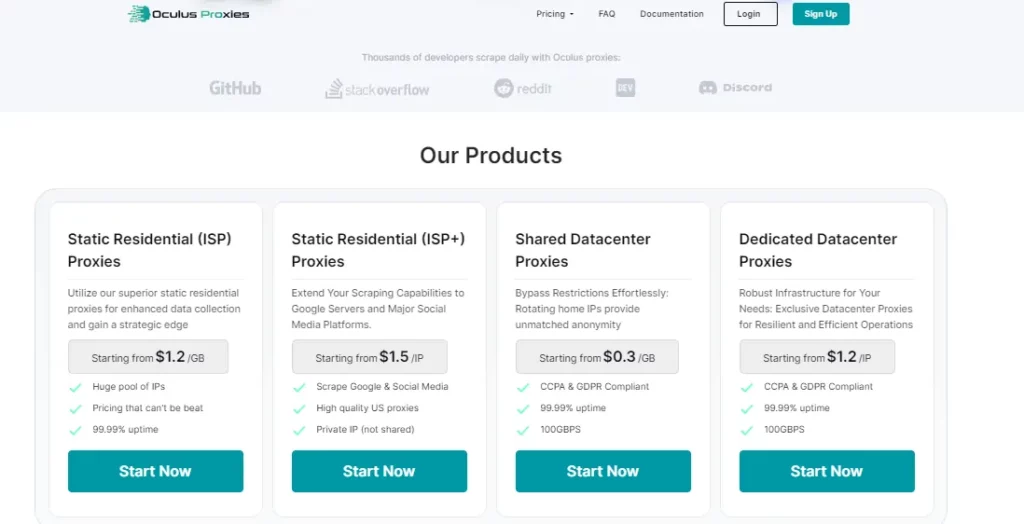
Task: Open the FAQ menu item
Action: tap(607, 14)
